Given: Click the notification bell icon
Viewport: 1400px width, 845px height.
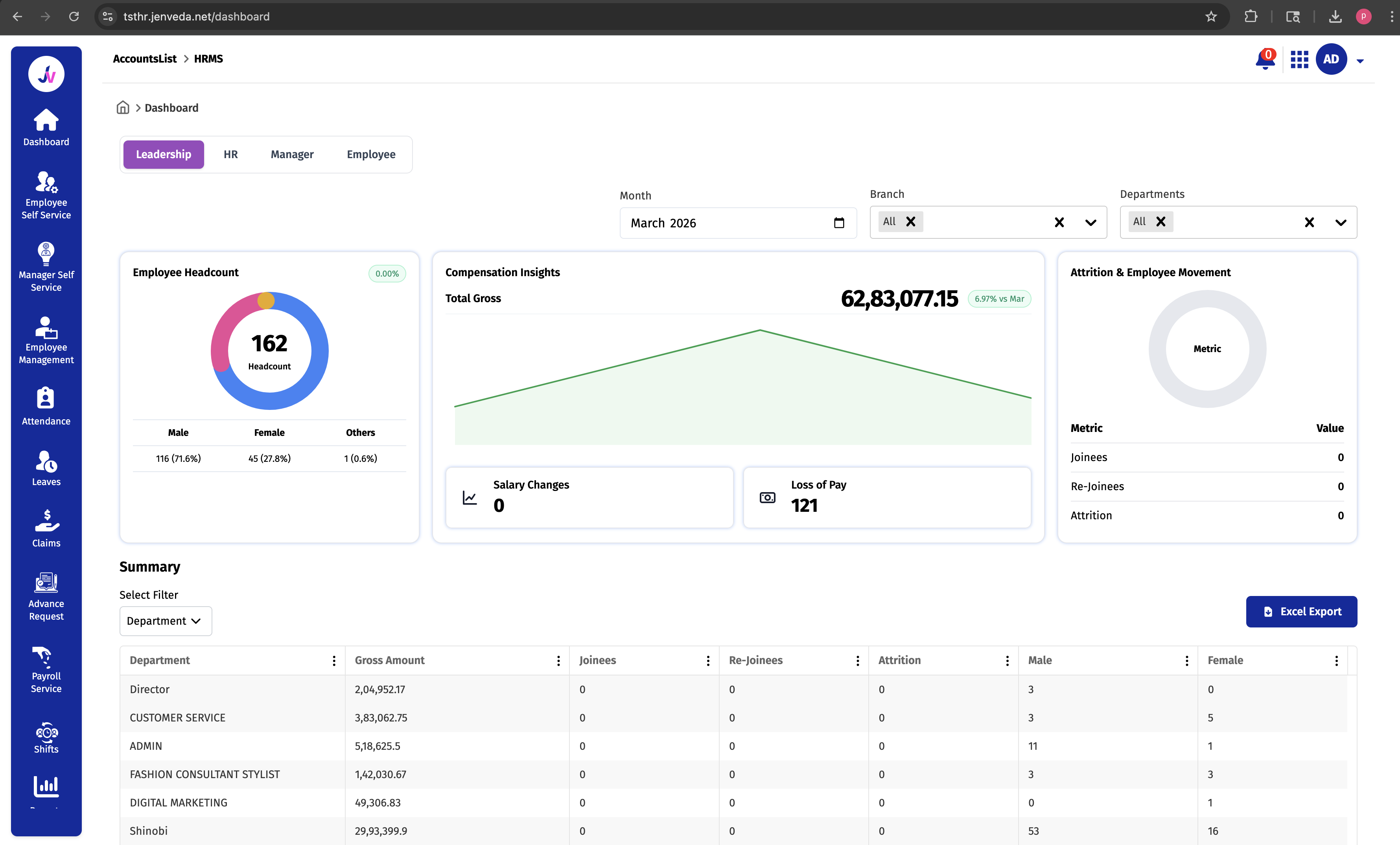Looking at the screenshot, I should coord(1265,60).
